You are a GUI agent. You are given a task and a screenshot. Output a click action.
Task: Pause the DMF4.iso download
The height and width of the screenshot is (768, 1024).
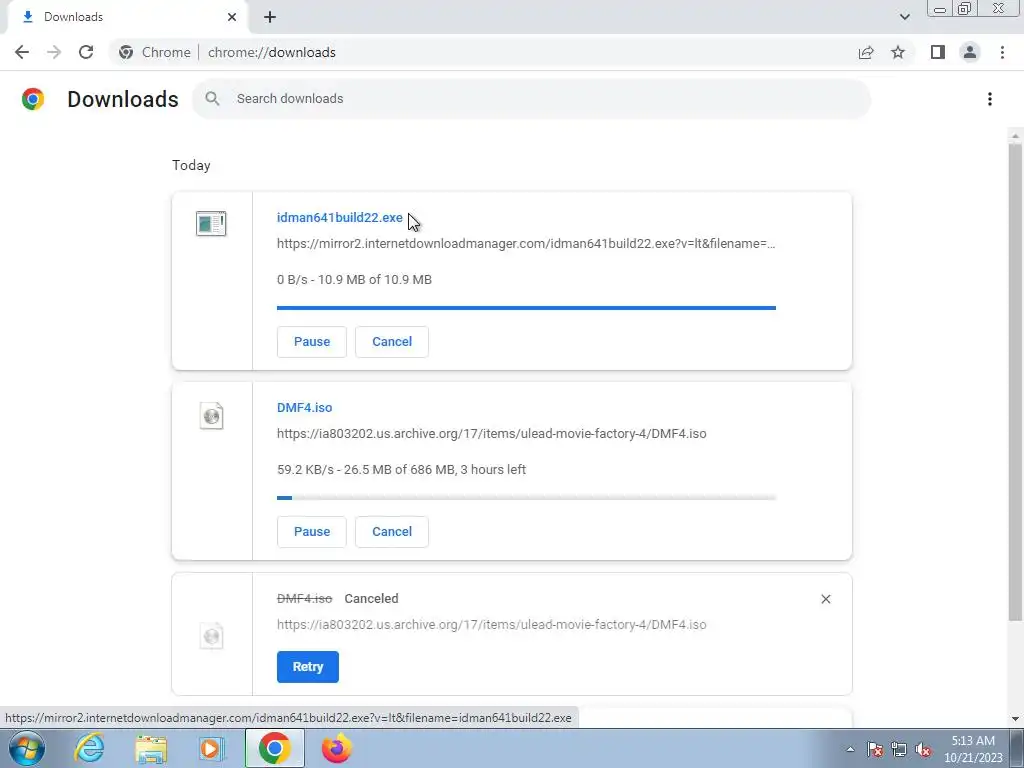(312, 532)
